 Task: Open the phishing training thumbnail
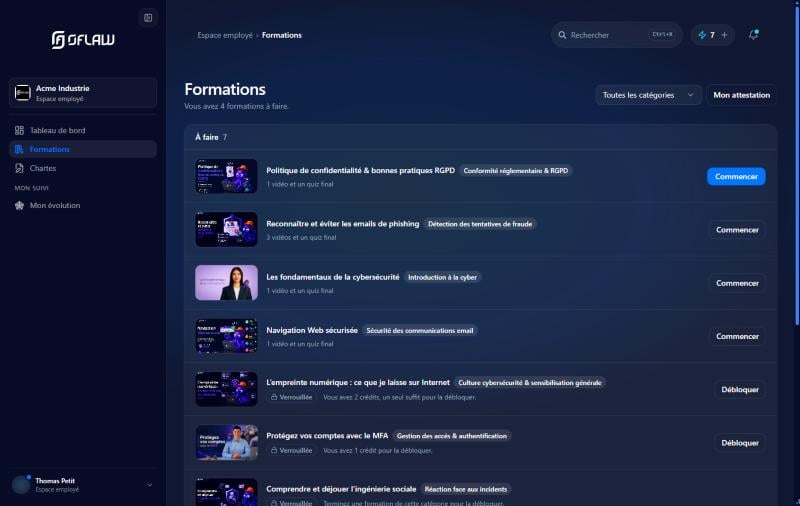click(x=227, y=230)
